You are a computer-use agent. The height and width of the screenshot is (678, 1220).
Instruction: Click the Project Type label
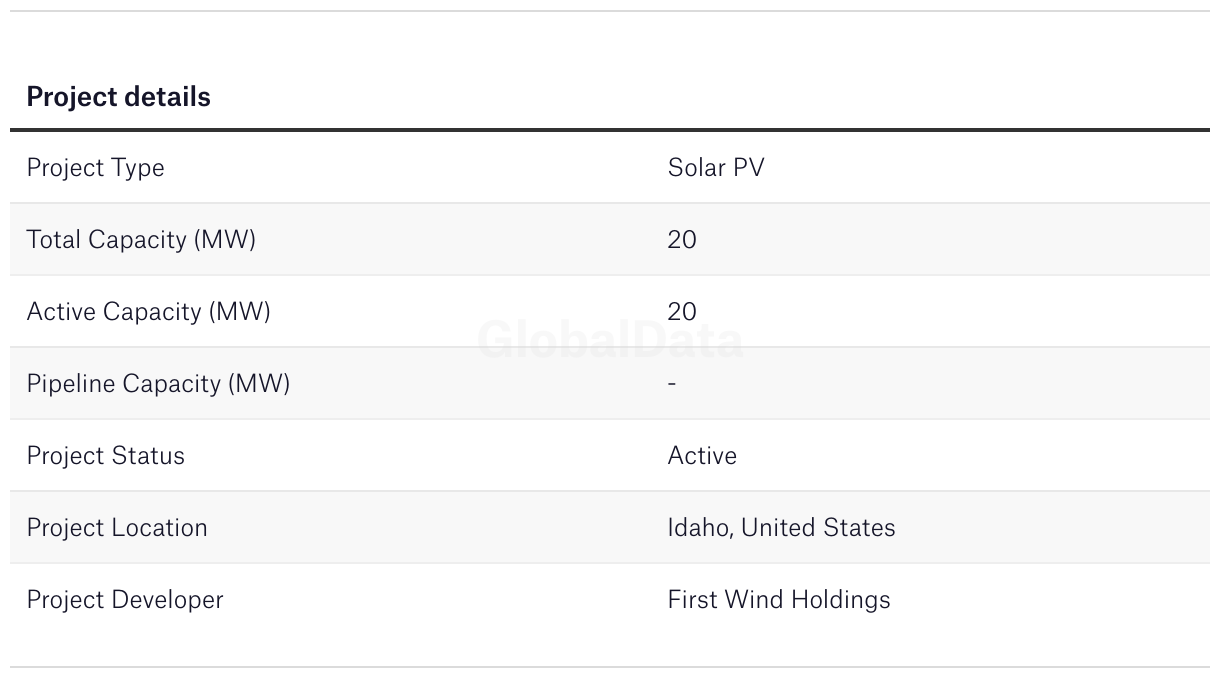pos(95,168)
